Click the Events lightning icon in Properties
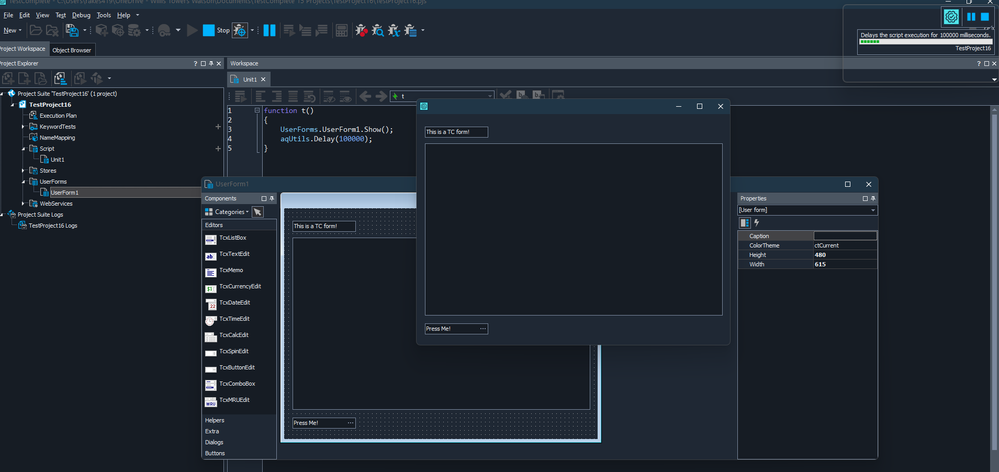Image resolution: width=999 pixels, height=472 pixels. [x=756, y=222]
